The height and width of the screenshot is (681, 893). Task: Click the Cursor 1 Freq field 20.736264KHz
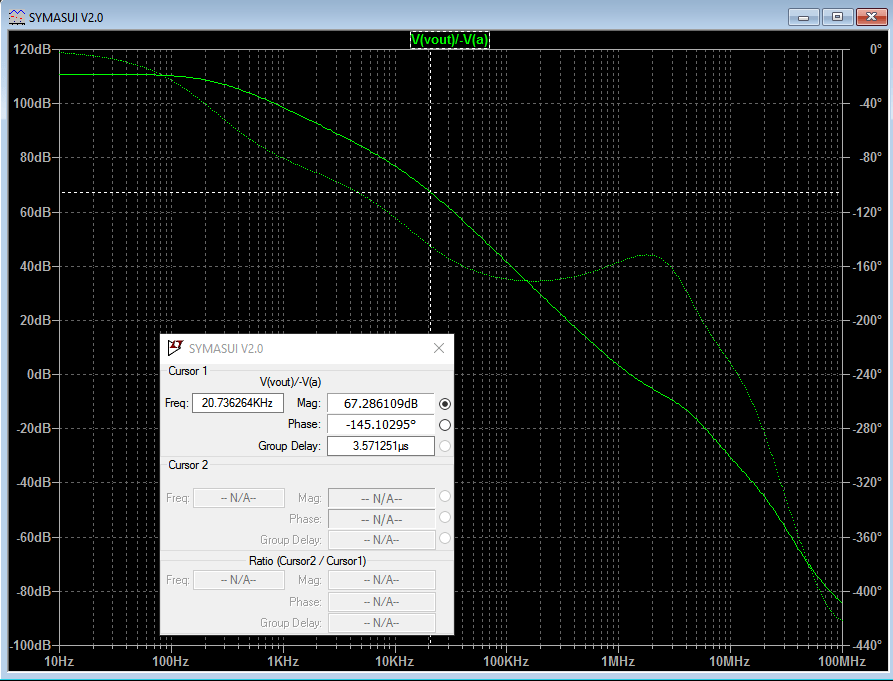click(237, 403)
